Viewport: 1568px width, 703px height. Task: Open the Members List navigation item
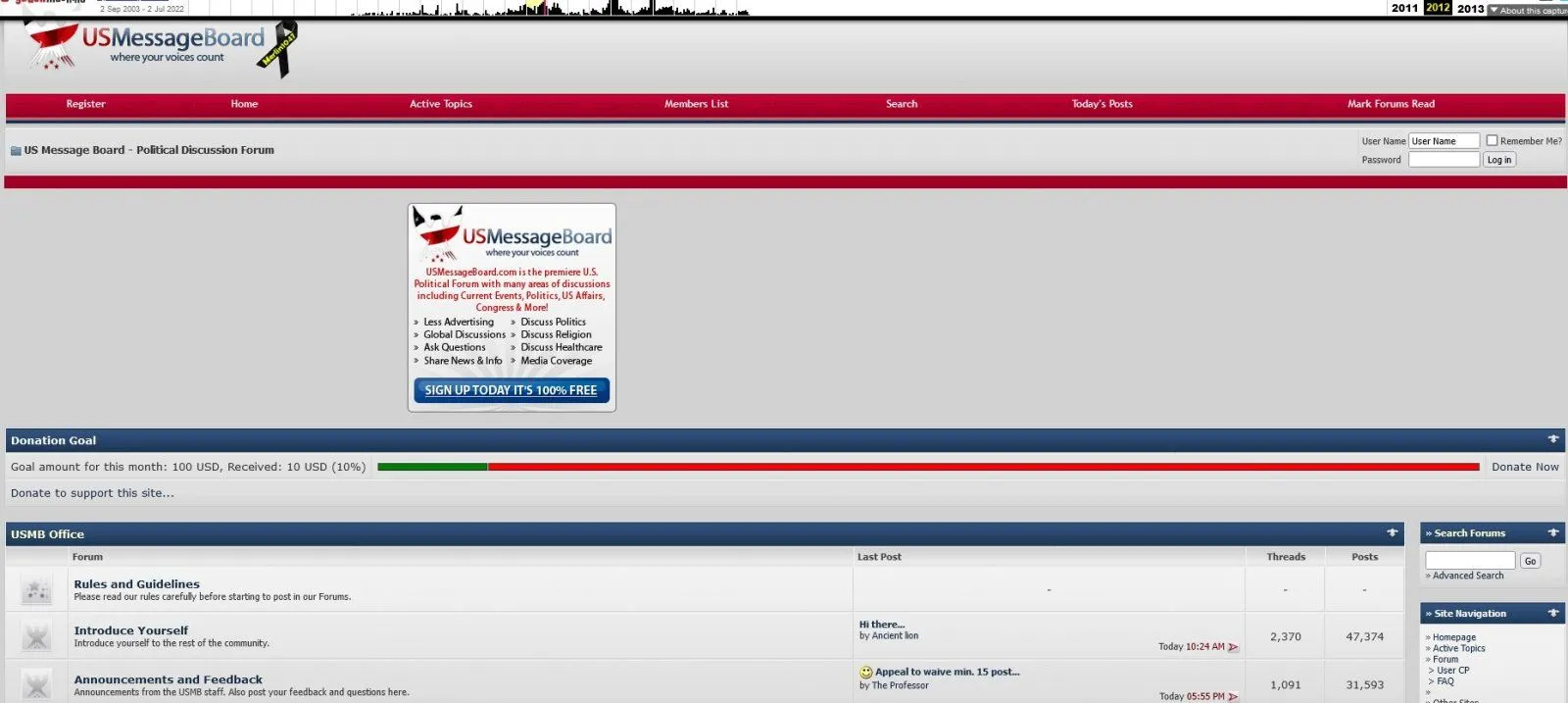tap(696, 104)
